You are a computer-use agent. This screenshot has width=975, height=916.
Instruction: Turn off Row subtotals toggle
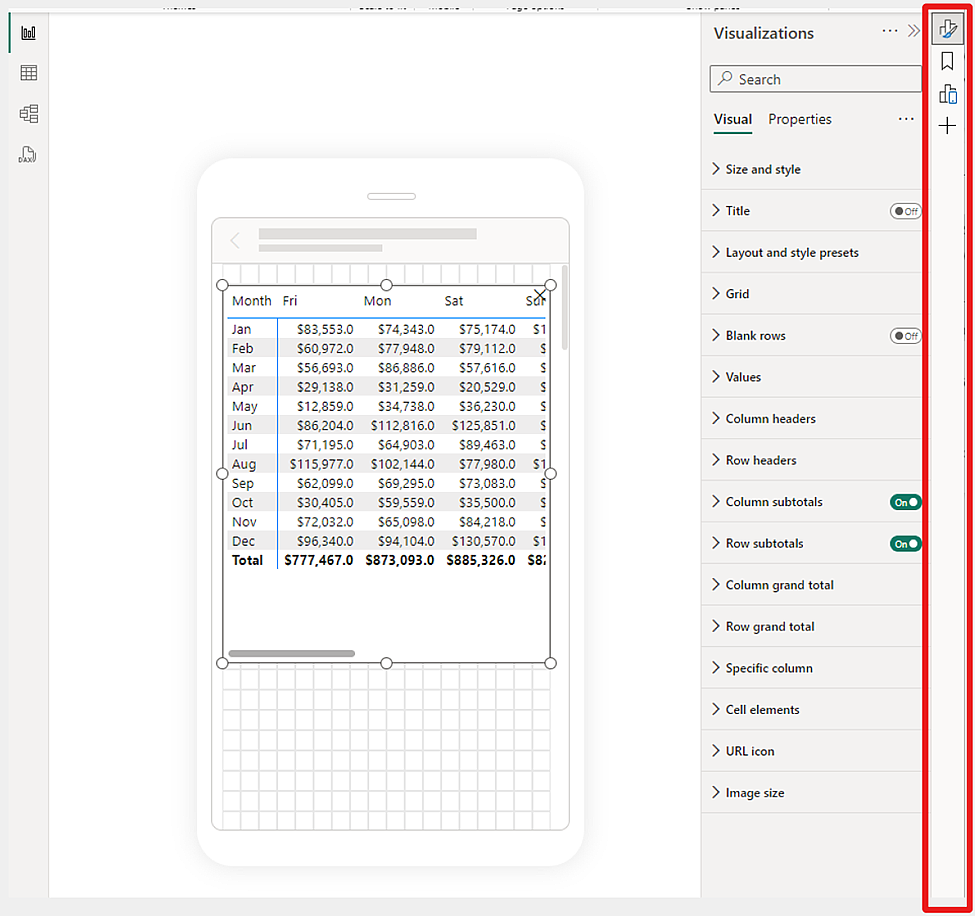pyautogui.click(x=905, y=544)
